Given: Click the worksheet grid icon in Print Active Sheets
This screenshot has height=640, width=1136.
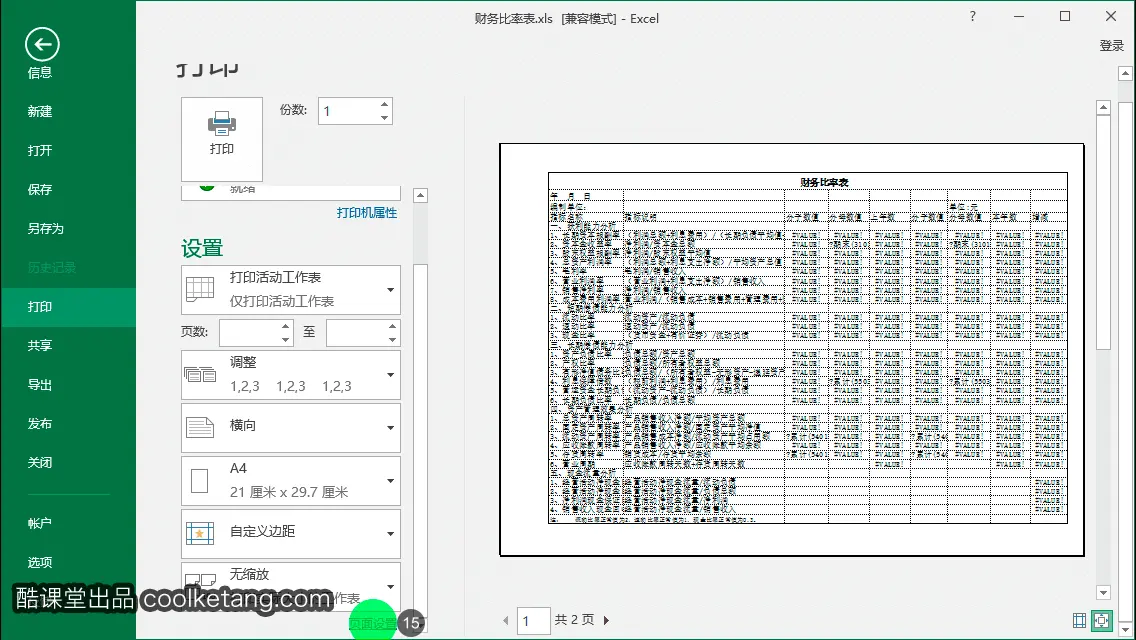Looking at the screenshot, I should click(x=200, y=289).
